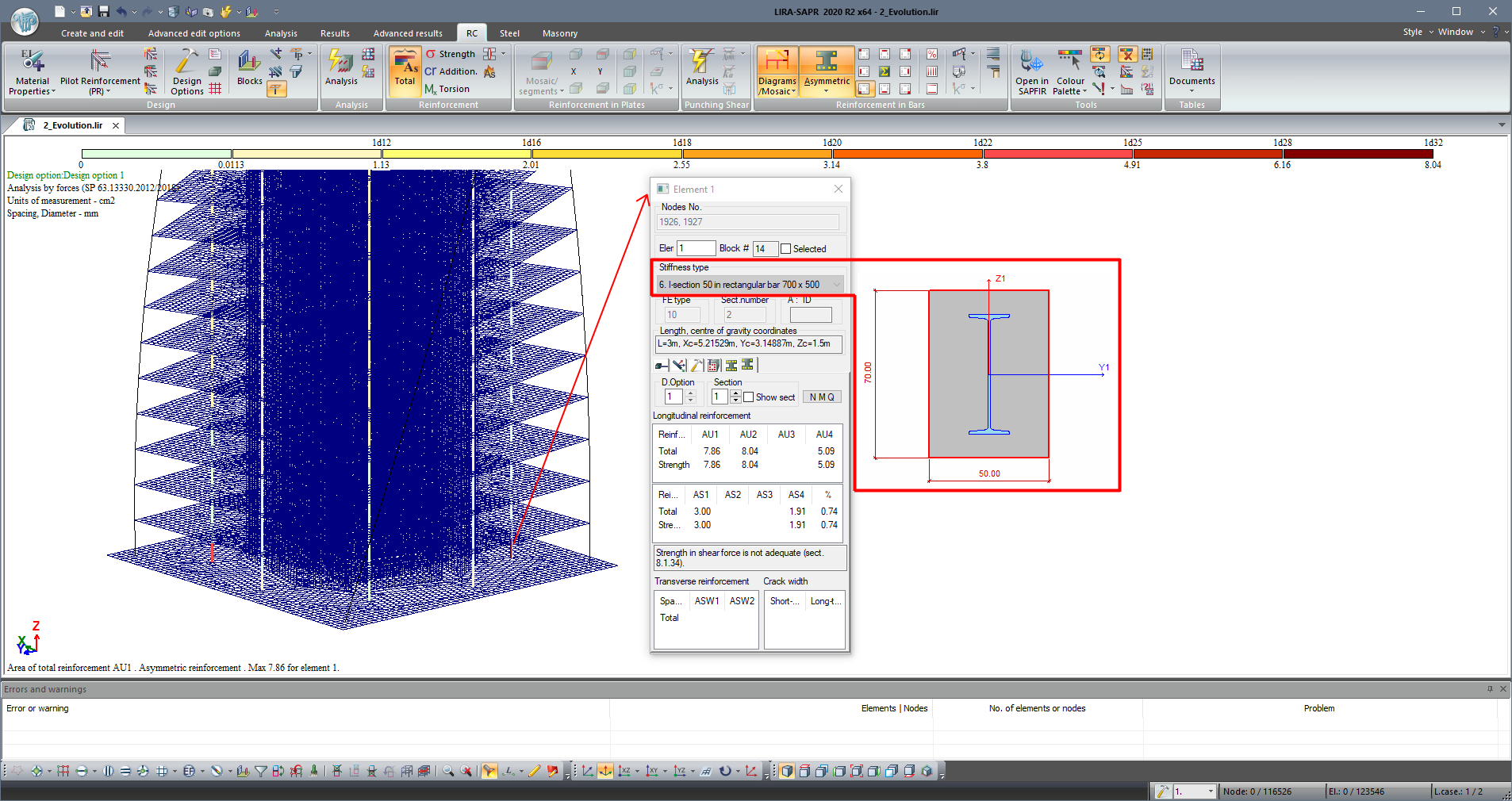1512x801 pixels.
Task: Click the dark red 1d32 color scale segment
Action: pyautogui.click(x=1357, y=154)
